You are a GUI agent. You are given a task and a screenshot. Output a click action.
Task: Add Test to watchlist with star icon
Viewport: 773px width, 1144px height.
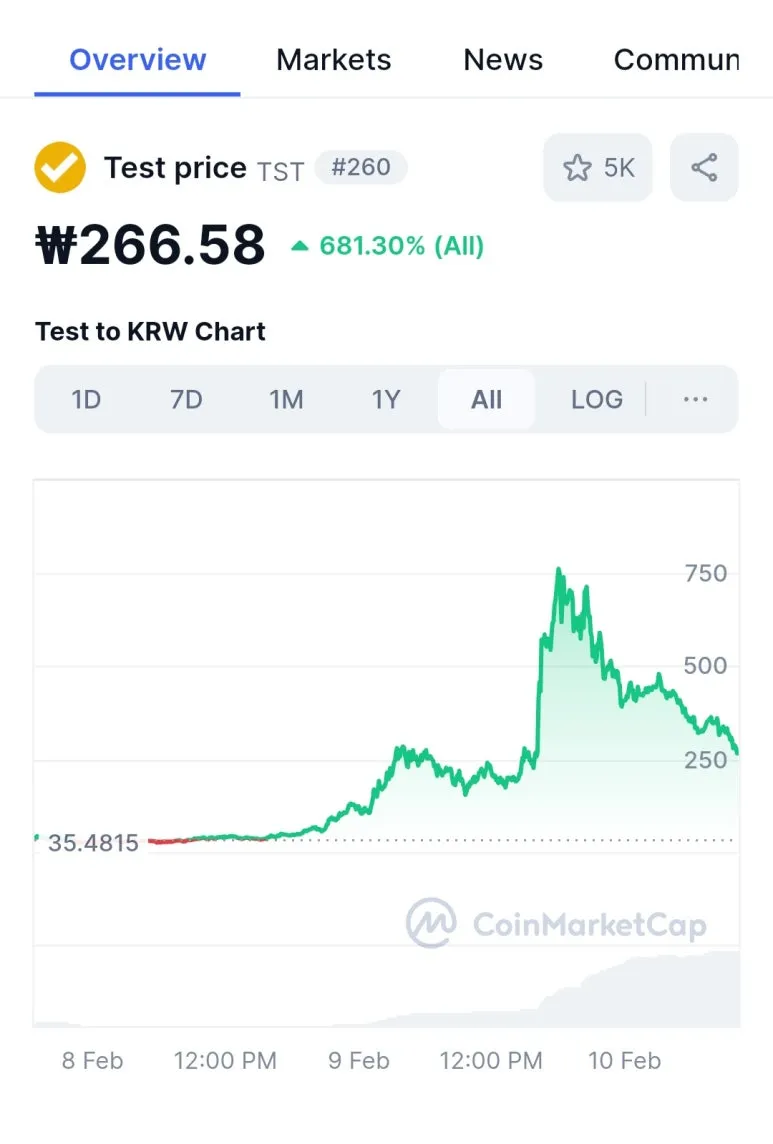pos(598,168)
